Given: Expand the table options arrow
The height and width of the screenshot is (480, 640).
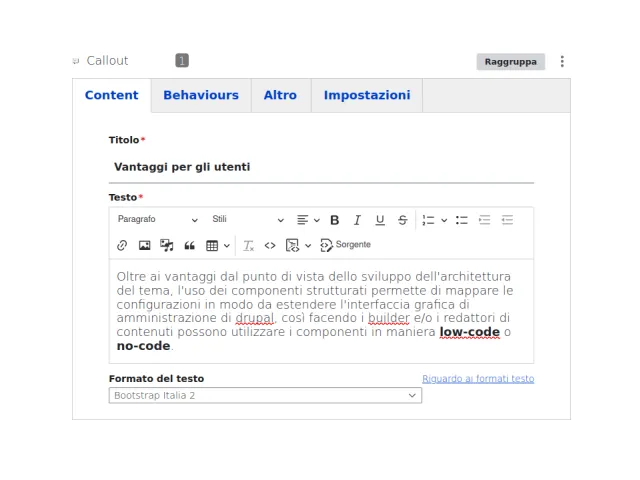Looking at the screenshot, I should click(227, 246).
